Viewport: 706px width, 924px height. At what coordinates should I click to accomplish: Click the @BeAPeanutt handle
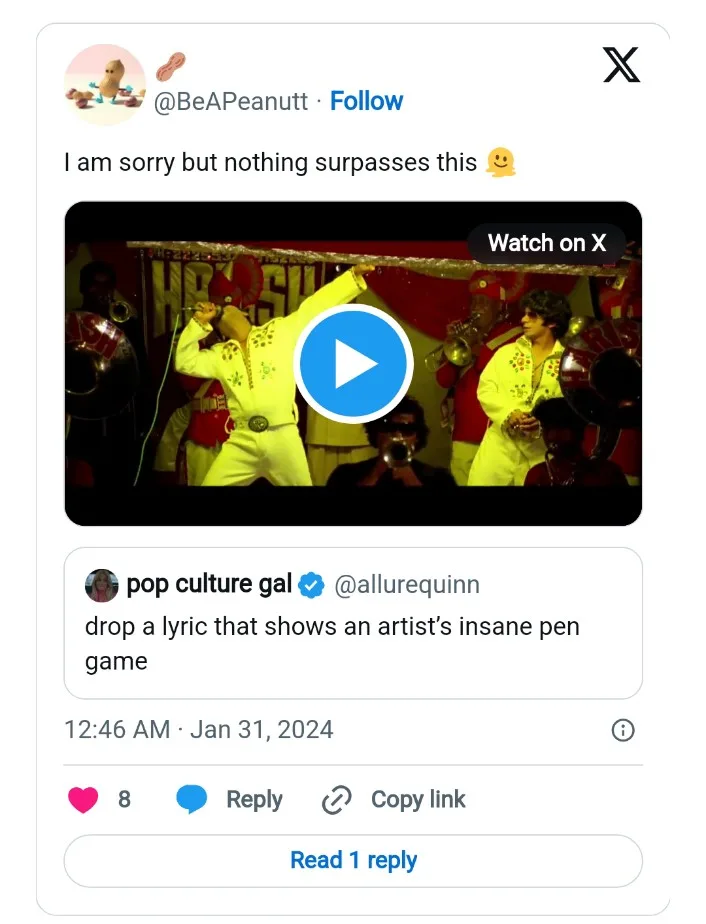coord(230,101)
